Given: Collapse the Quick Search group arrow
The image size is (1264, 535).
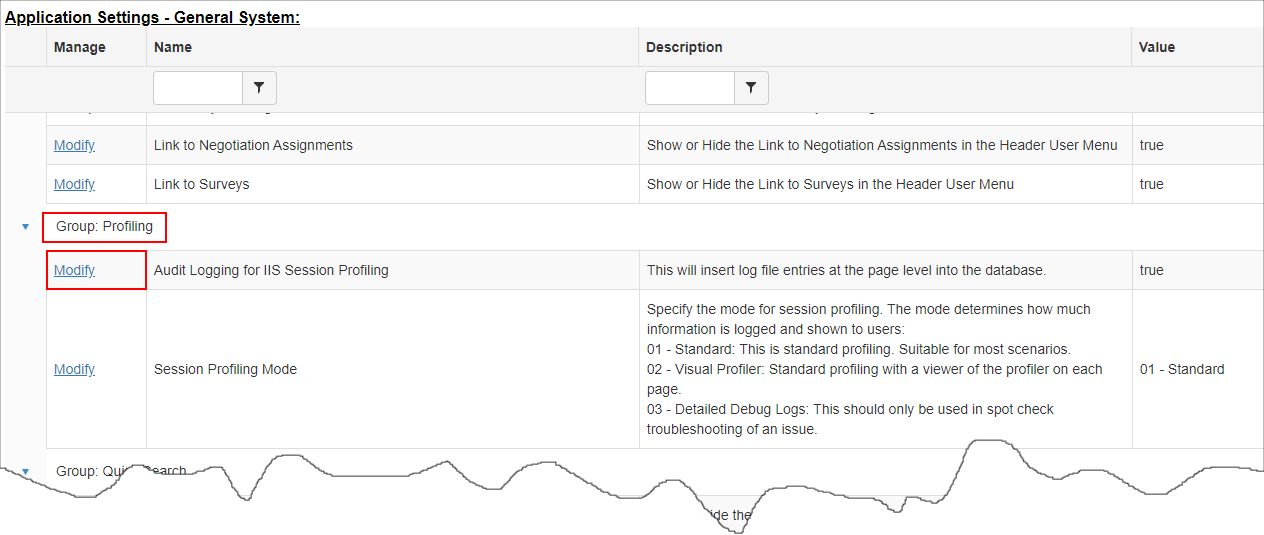Looking at the screenshot, I should pyautogui.click(x=25, y=471).
